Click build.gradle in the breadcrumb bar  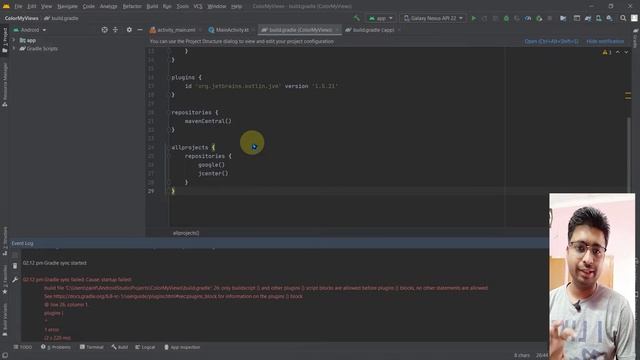62,18
